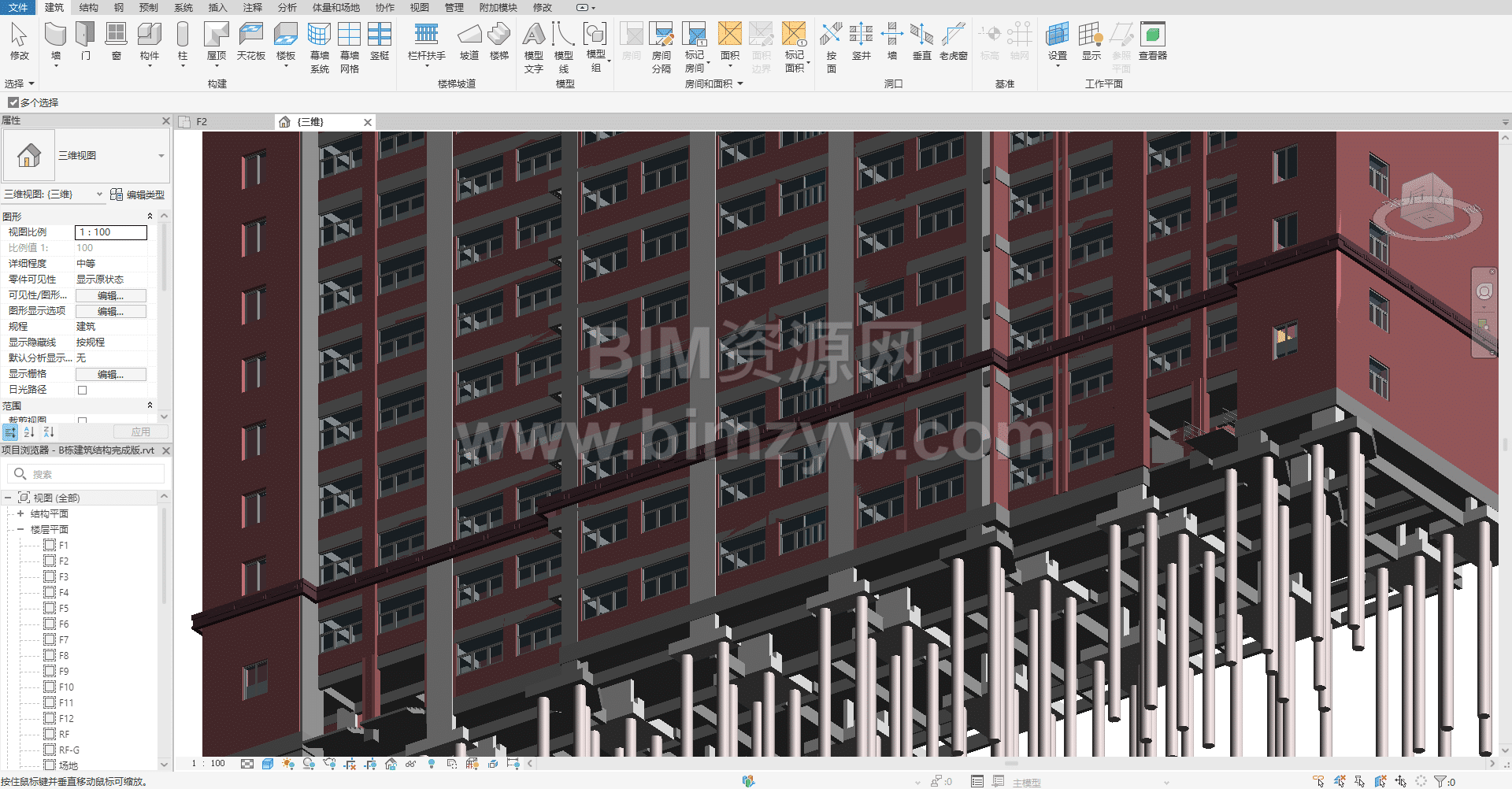This screenshot has width=1512, height=789.
Task: Open the work plane Viewer (查看器)
Action: [1153, 42]
